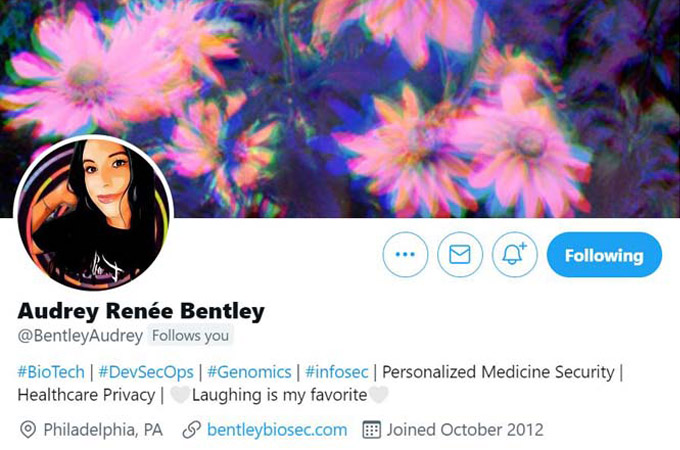Click the location pin icon

28,430
